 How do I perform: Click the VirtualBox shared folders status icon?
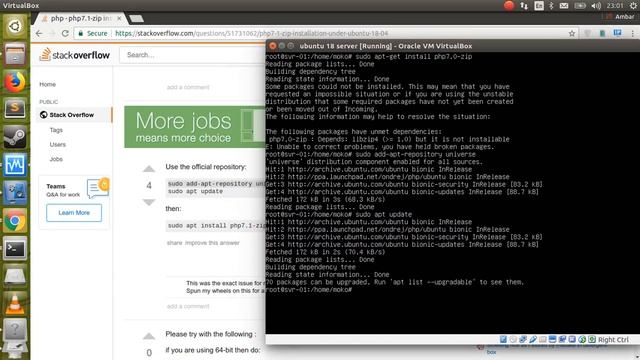543,340
